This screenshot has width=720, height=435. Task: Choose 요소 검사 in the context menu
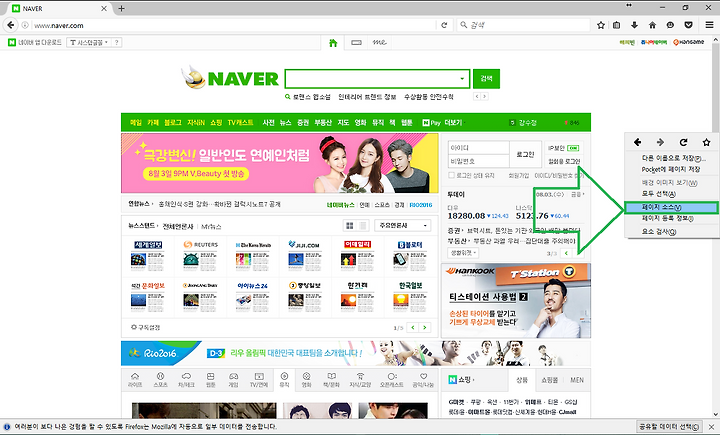[x=659, y=232]
